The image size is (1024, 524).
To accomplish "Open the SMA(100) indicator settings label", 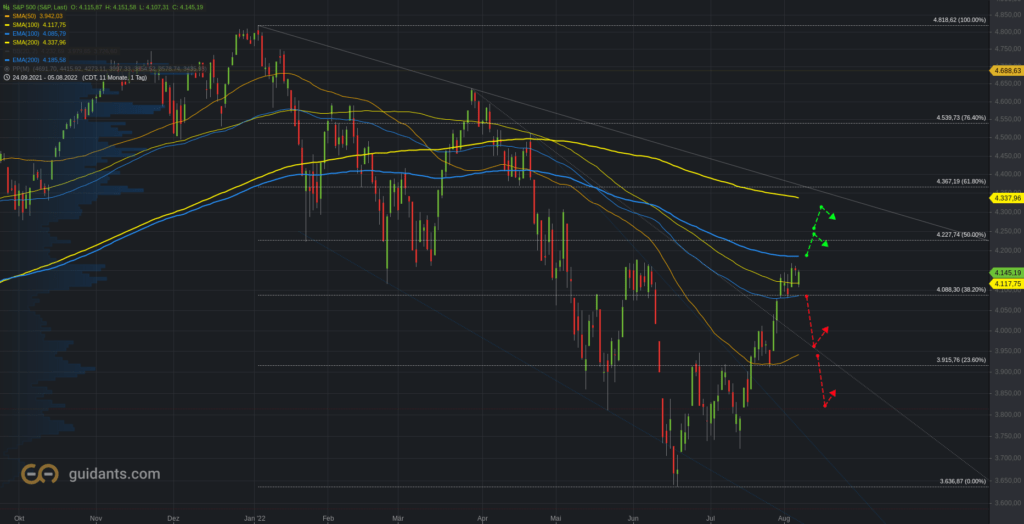I will [x=26, y=24].
